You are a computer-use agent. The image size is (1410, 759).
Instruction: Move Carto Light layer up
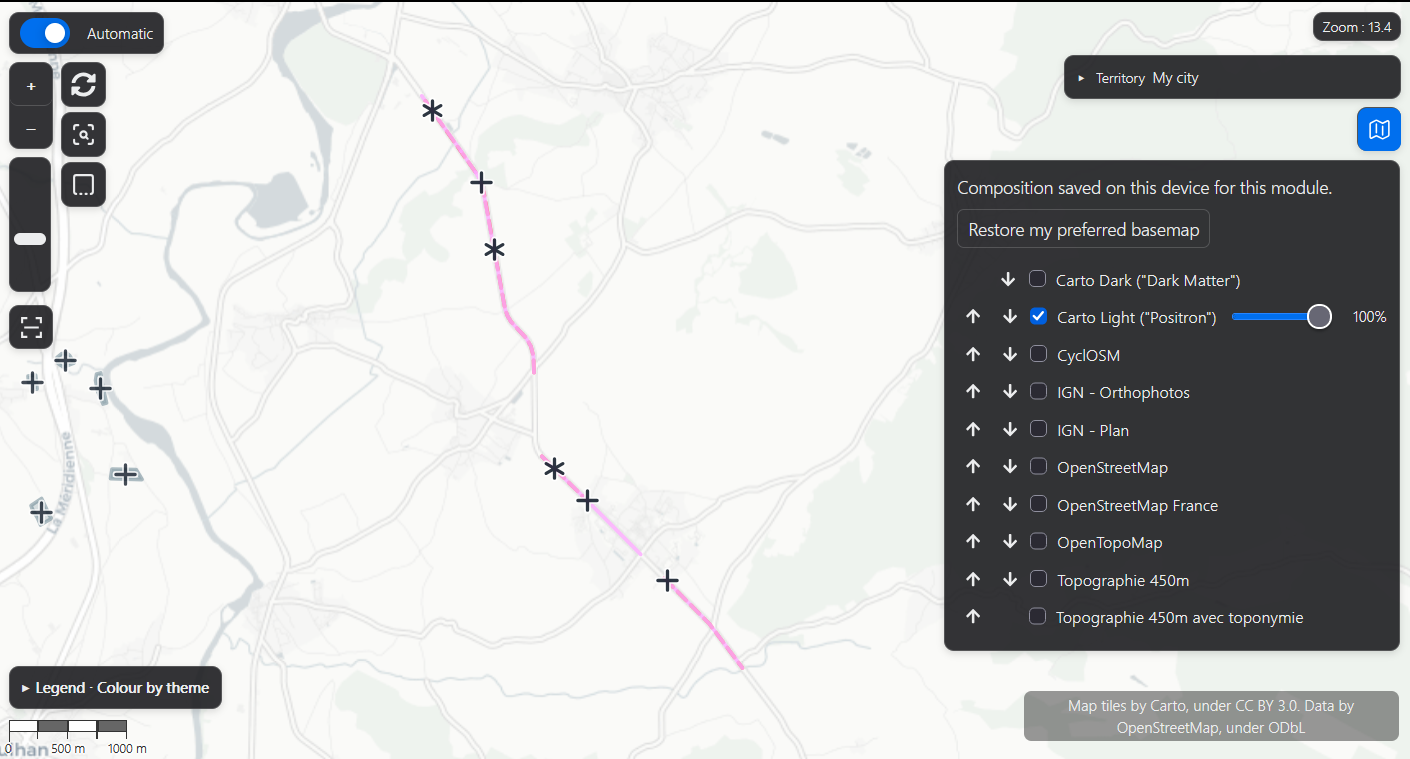(x=973, y=317)
